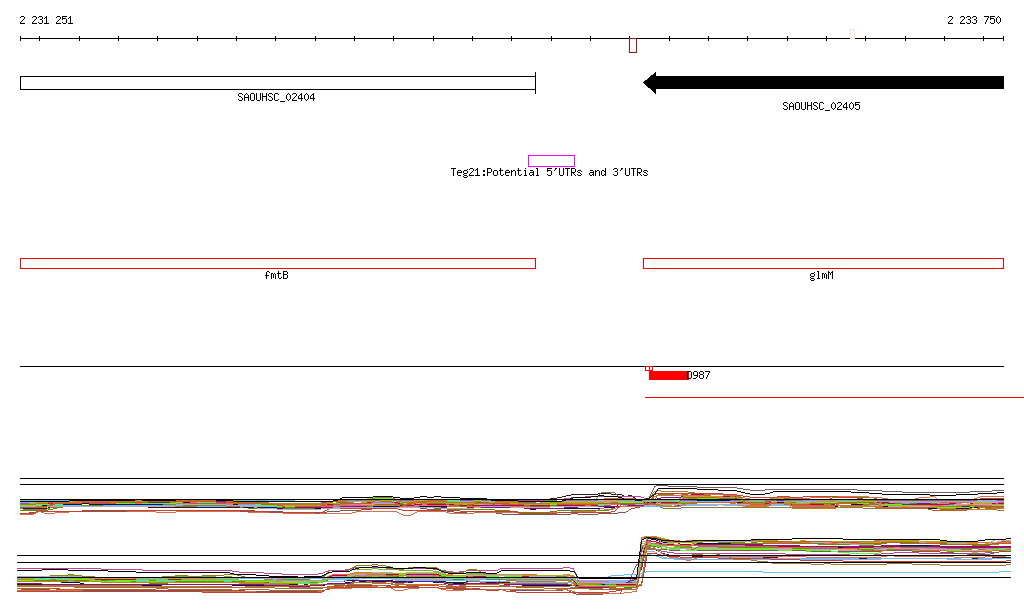Click the fmtB gene name label

(276, 275)
